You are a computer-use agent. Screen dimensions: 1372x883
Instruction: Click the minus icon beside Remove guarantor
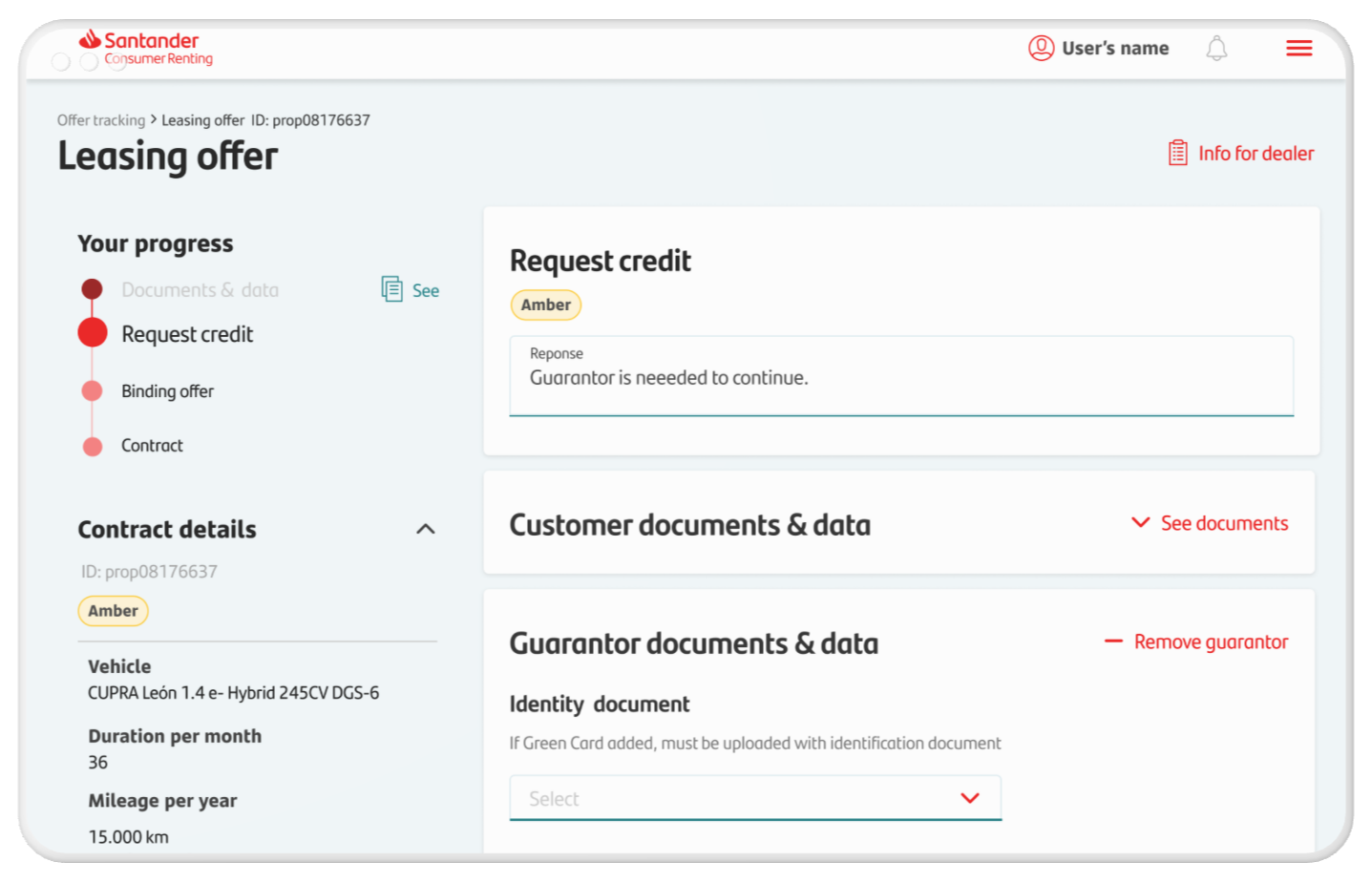(x=1113, y=641)
